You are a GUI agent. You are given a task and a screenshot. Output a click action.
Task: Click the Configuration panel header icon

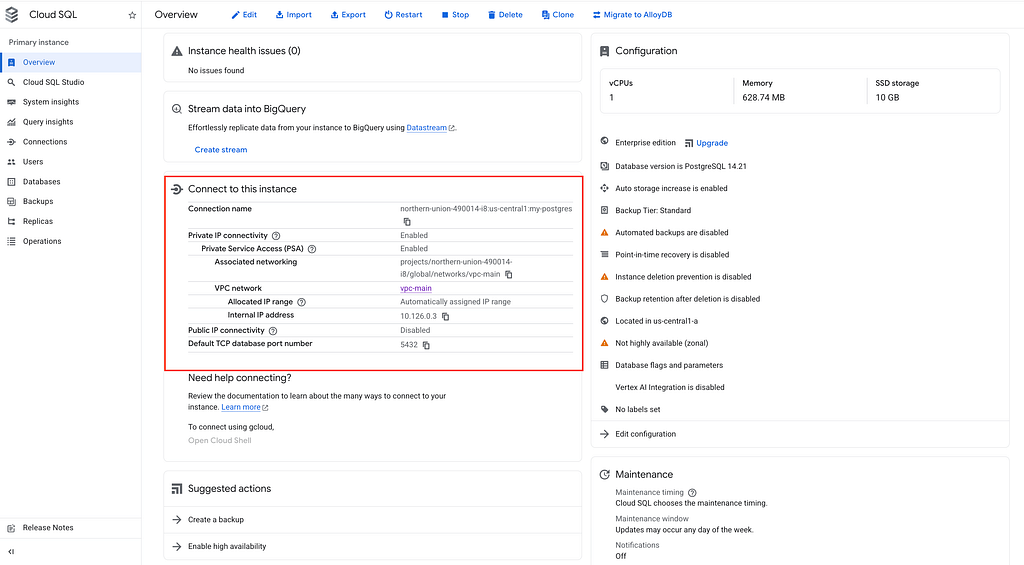604,51
